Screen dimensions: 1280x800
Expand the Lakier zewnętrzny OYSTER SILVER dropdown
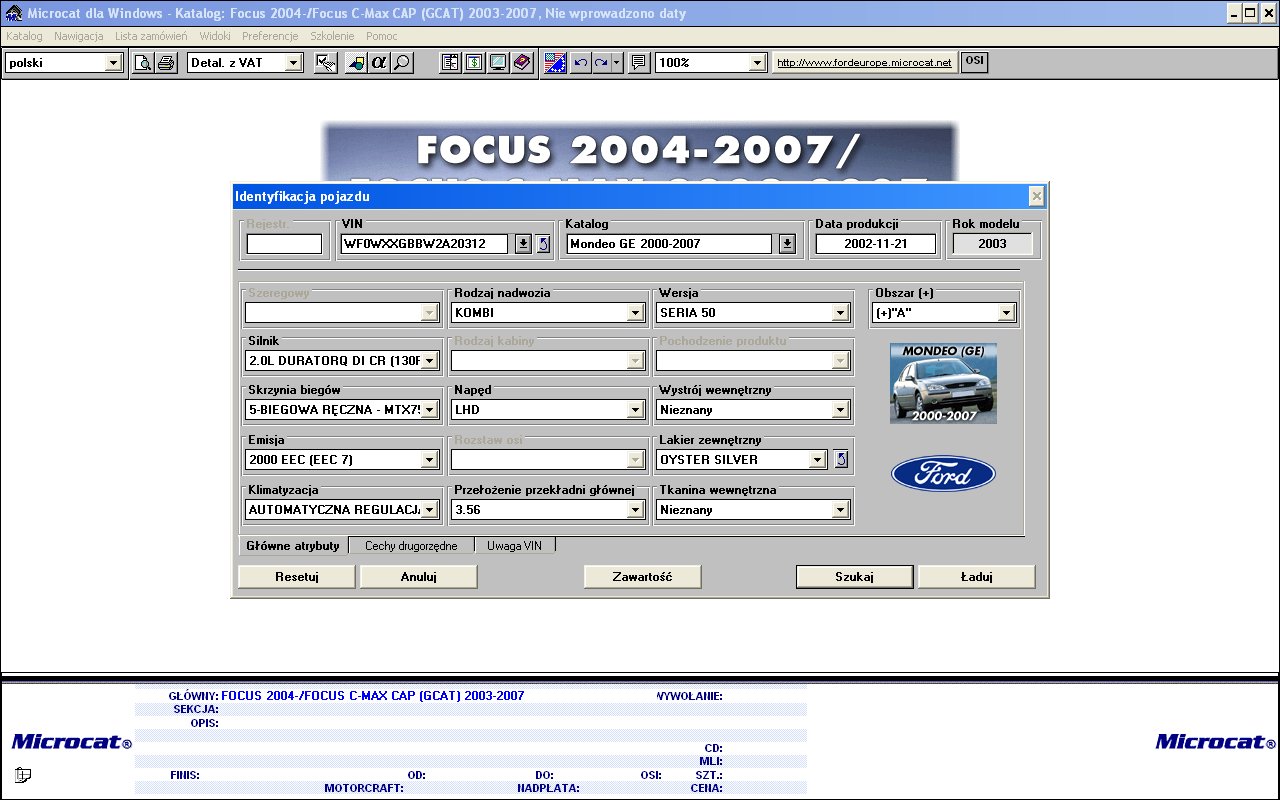818,460
